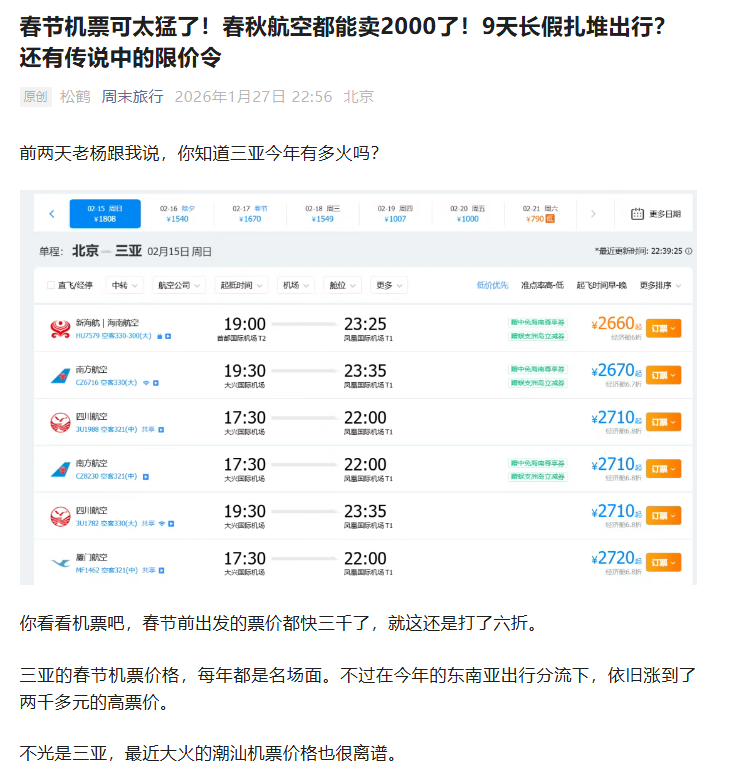Select the 02-15 周日 ¥1808 date tab
Screen dimensions: 730x784
coord(105,214)
